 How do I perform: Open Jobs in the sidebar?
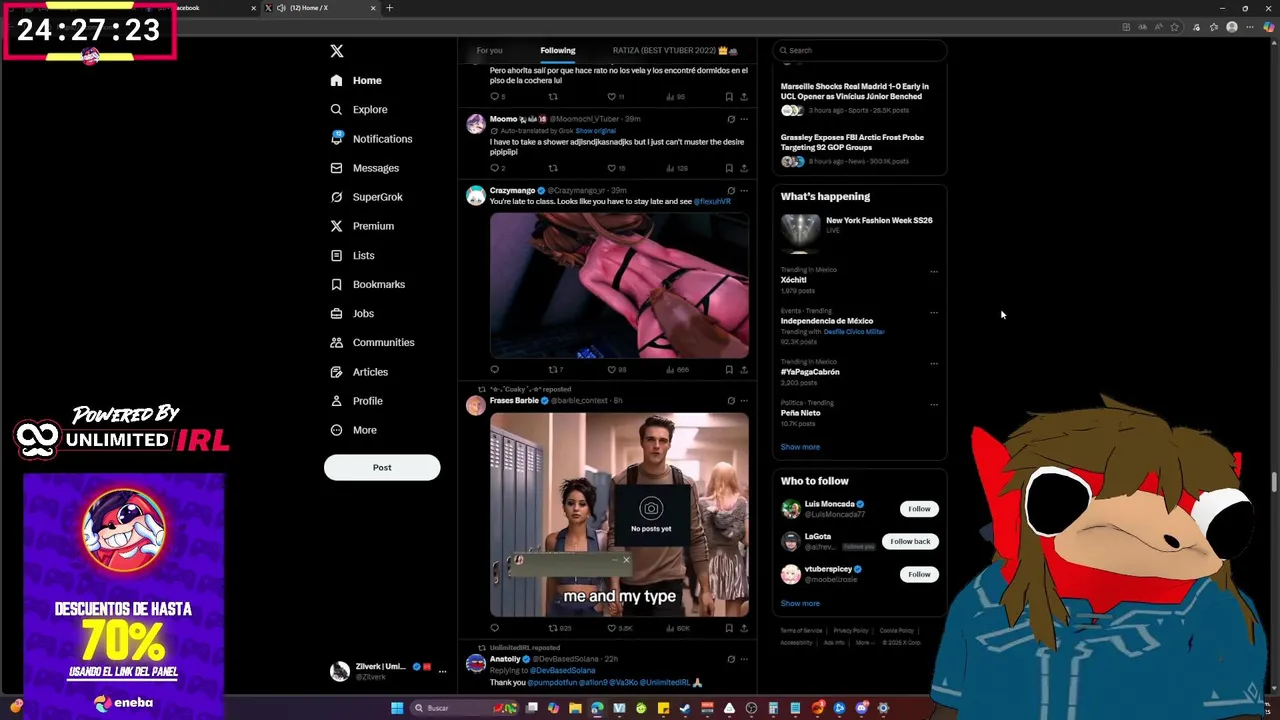[x=352, y=313]
